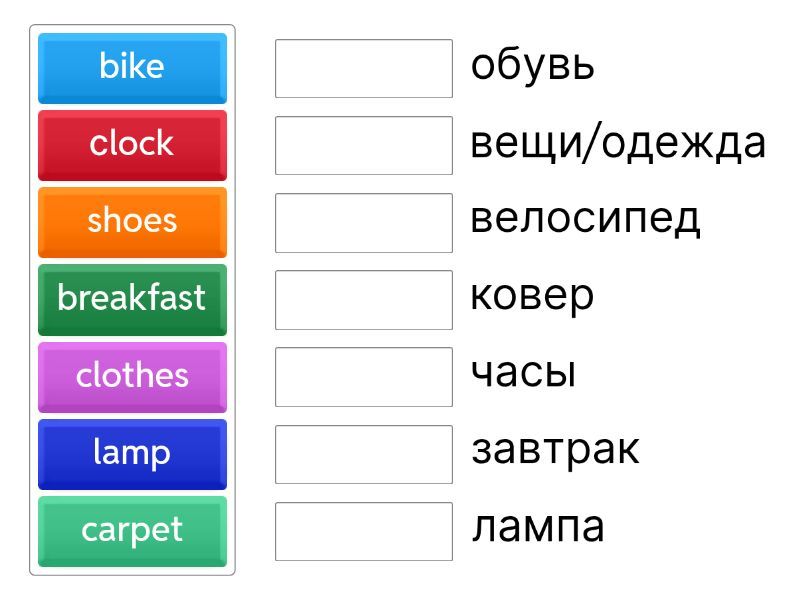Choose the purple 'clothes' tile
Screen dimensions: 800x600
tap(132, 376)
